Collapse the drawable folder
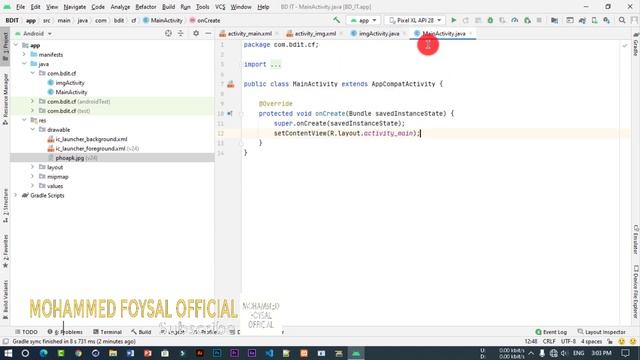This screenshot has width=640, height=360. (33, 129)
